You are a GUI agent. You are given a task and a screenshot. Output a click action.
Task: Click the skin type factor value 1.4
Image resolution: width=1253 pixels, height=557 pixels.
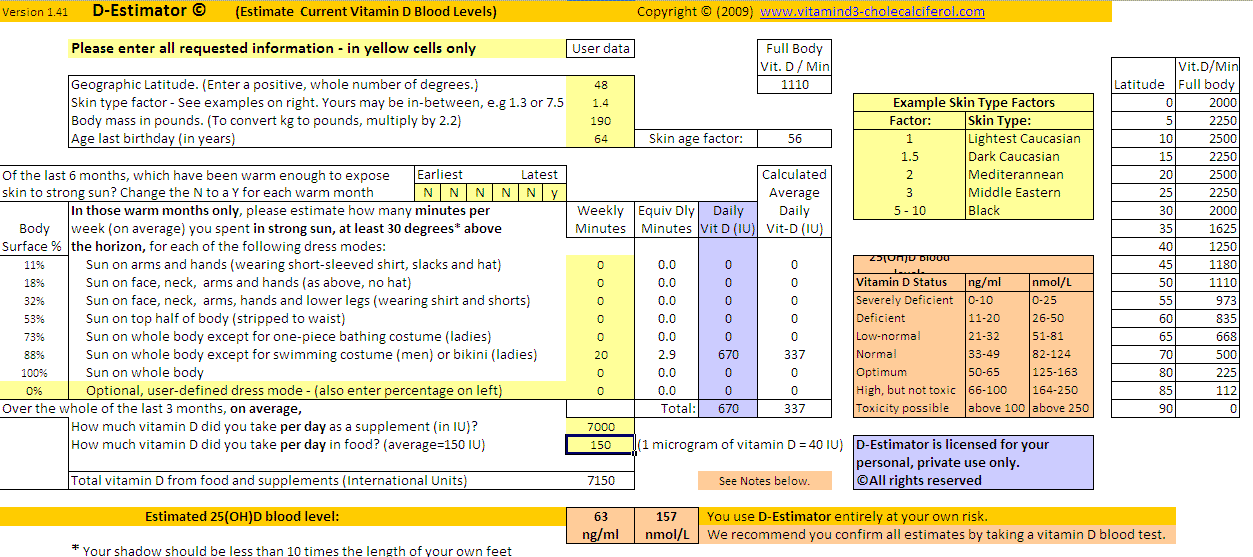(600, 103)
